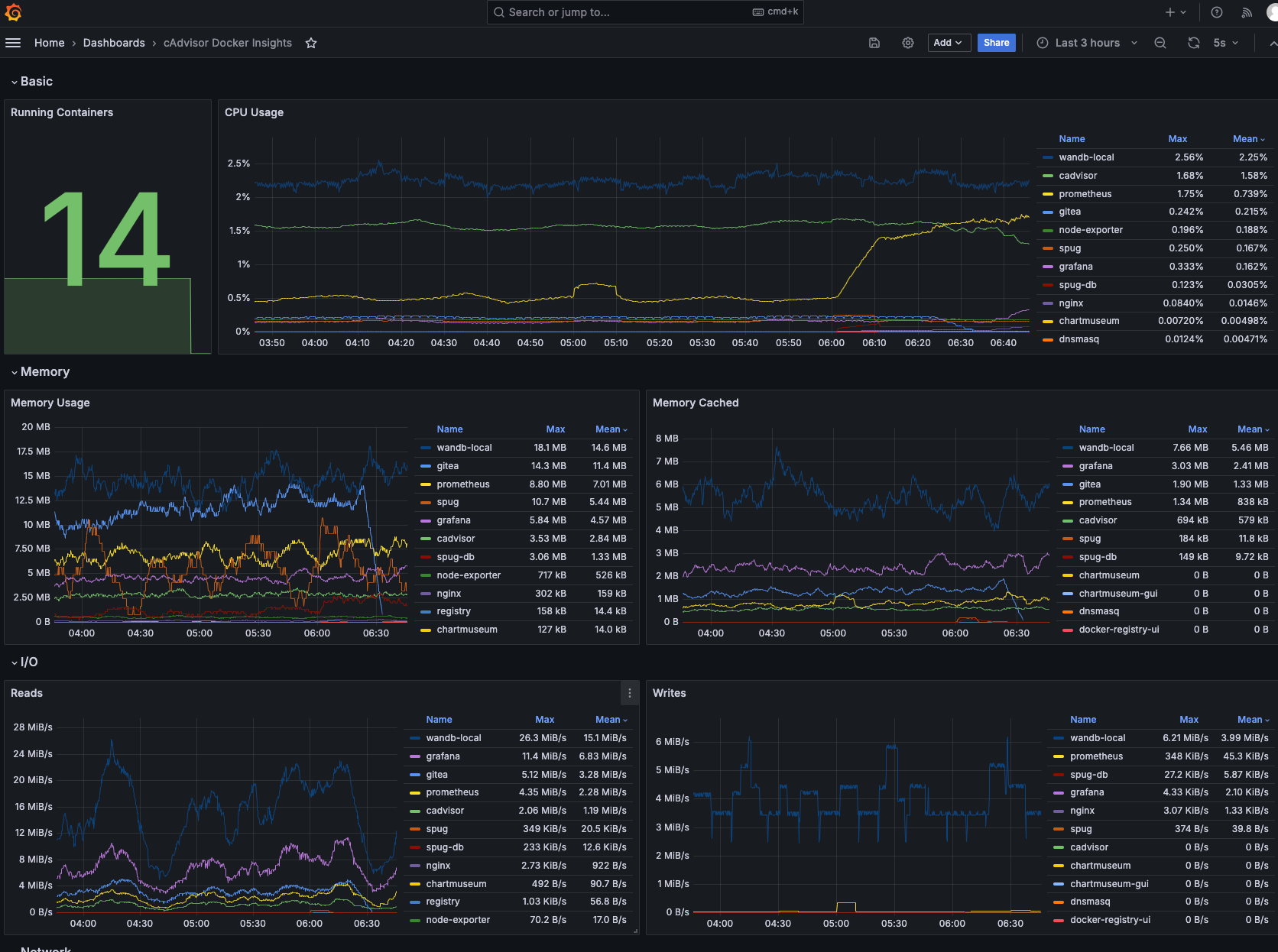Viewport: 1278px width, 952px height.
Task: Toggle cadvisor series in CPU Usage legend
Action: point(1078,176)
